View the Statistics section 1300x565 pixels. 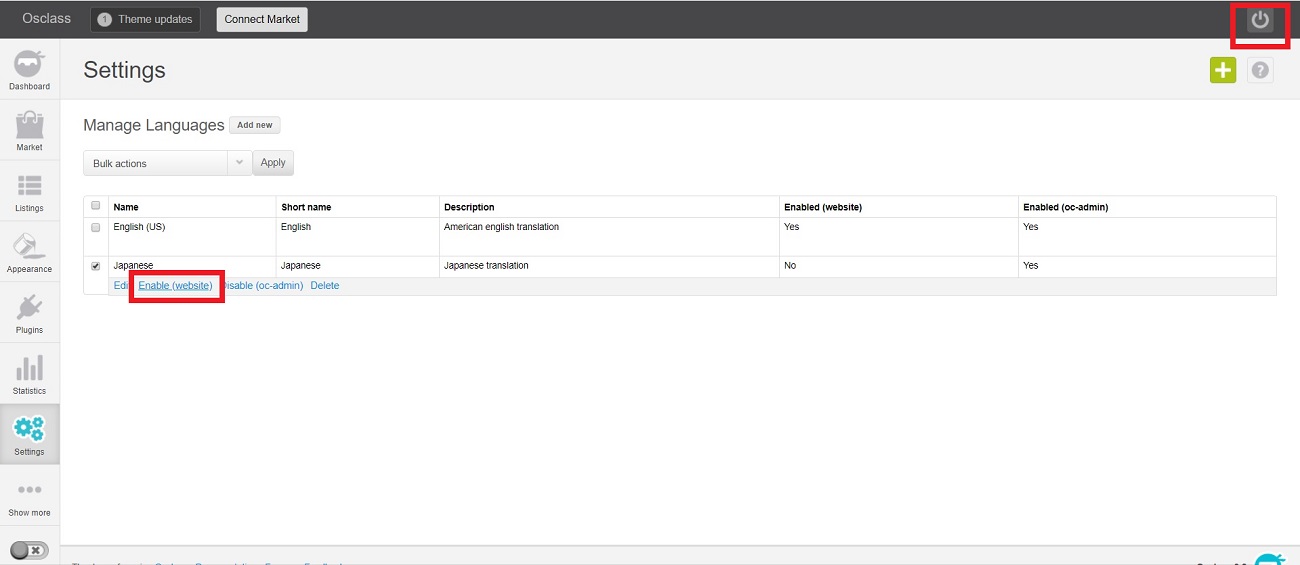tap(29, 374)
